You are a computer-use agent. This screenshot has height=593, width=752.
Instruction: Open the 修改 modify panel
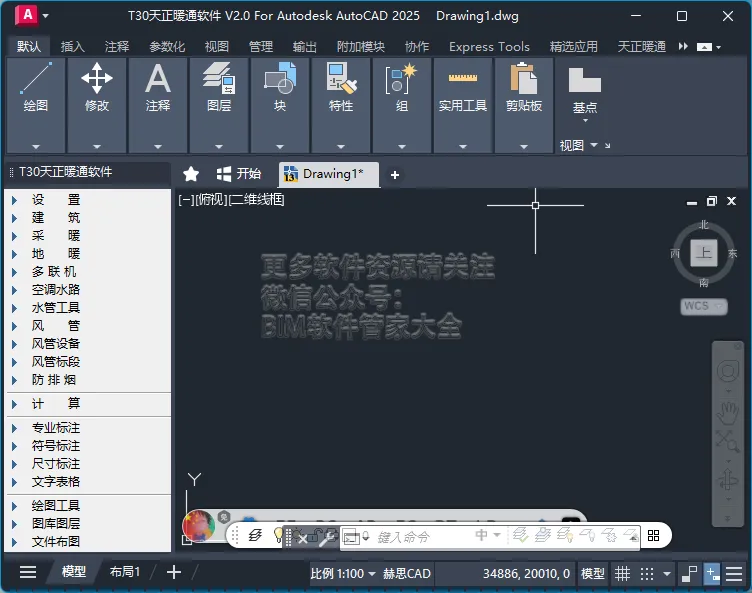click(x=97, y=105)
